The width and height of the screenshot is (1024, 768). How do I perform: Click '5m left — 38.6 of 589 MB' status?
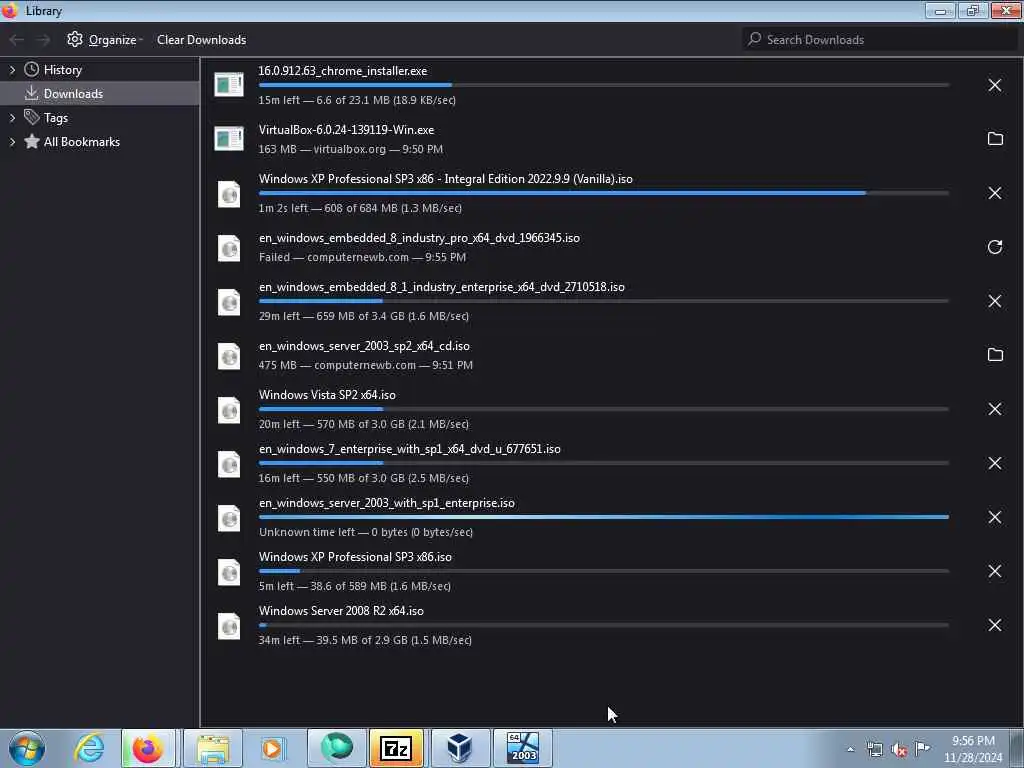coord(354,586)
